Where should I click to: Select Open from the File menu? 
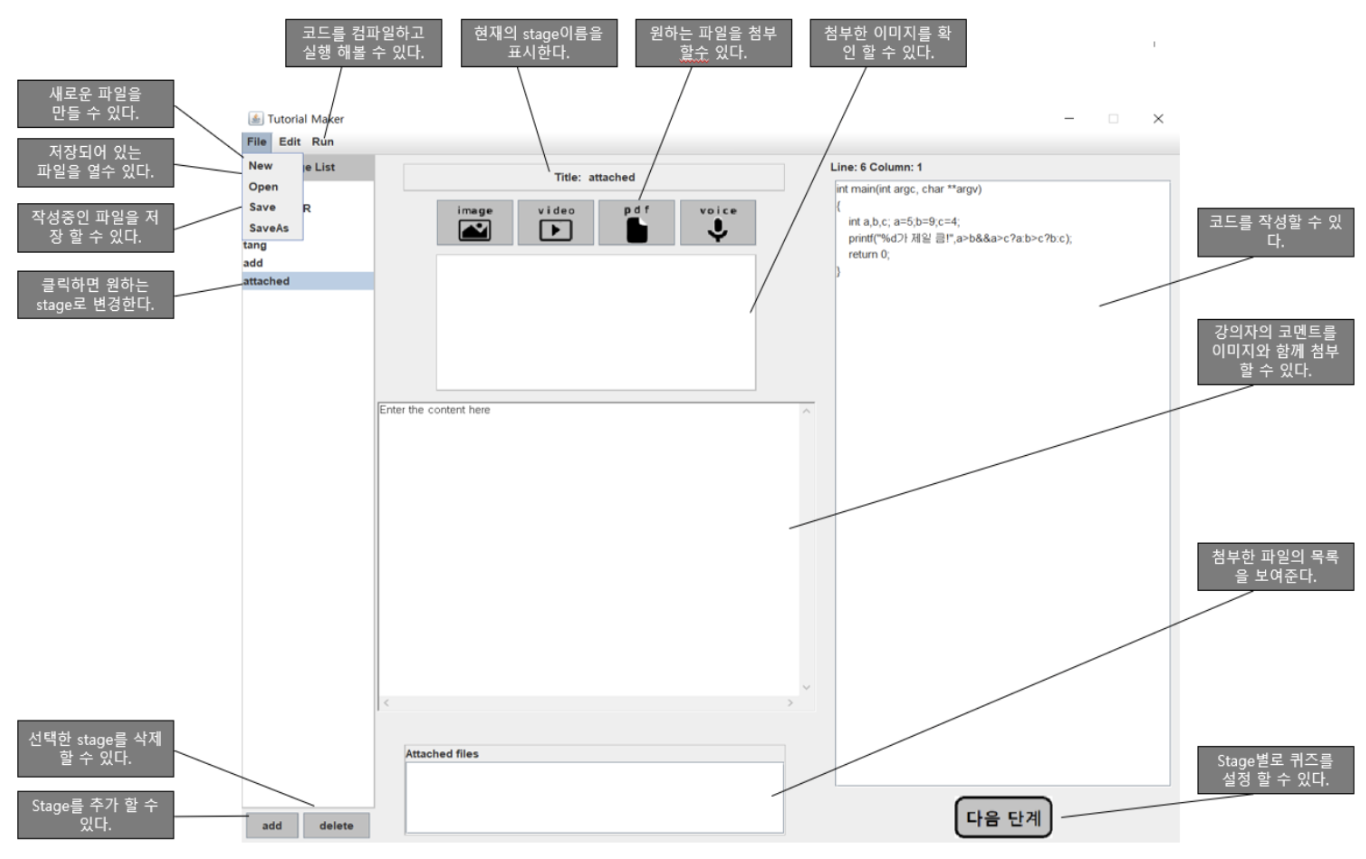(x=264, y=187)
